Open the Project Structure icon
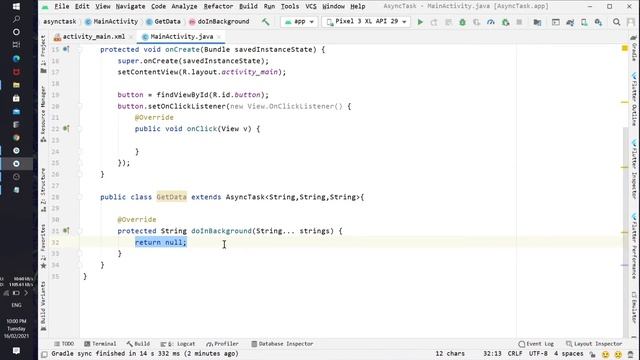The image size is (640, 360). click(537, 22)
